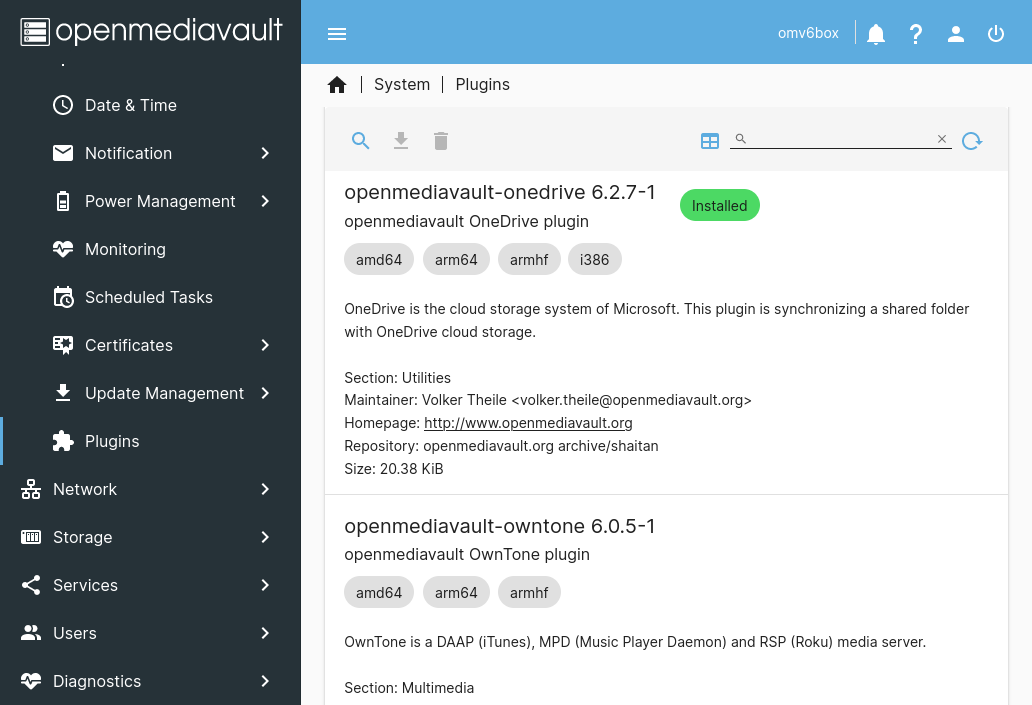
Task: Click the Power Management battery icon
Action: (63, 201)
